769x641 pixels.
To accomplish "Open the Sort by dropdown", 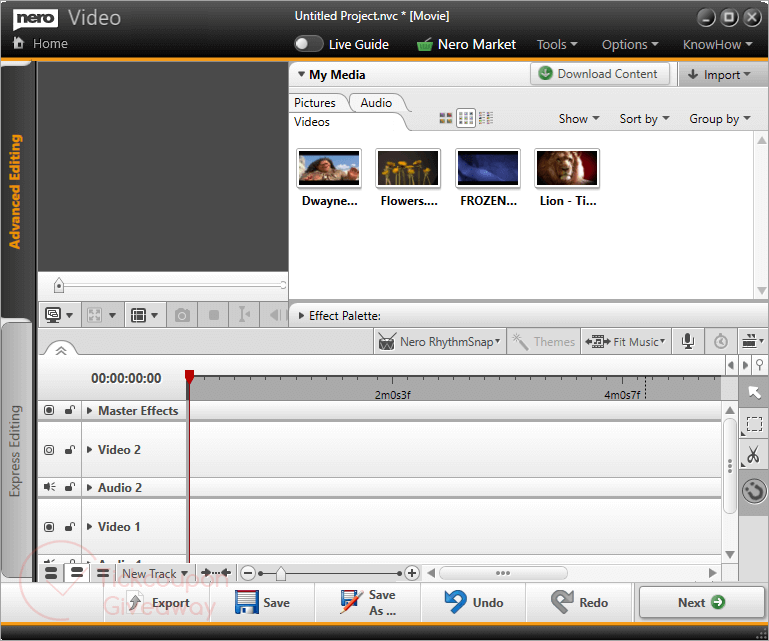I will [644, 119].
